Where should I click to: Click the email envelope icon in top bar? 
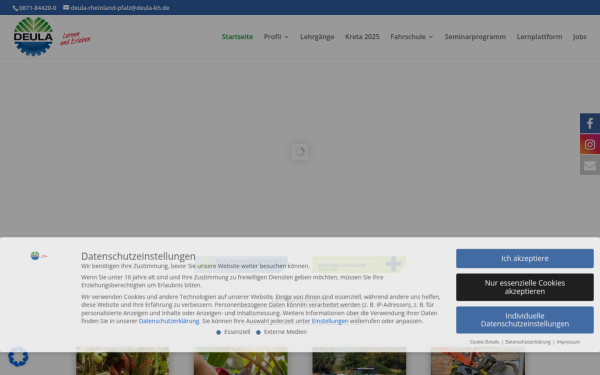66,7
